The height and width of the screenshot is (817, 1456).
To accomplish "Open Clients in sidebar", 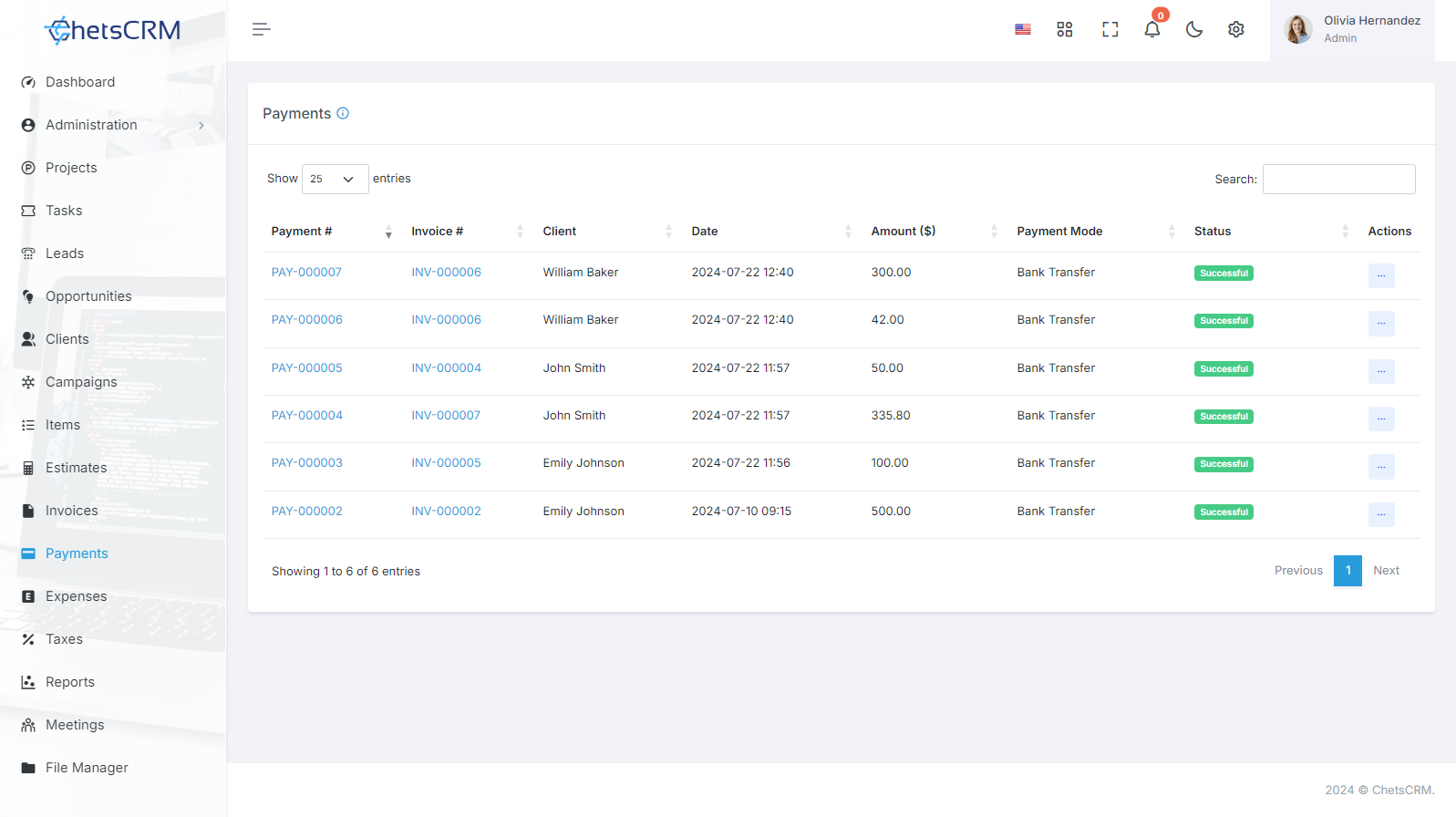I will pyautogui.click(x=67, y=339).
